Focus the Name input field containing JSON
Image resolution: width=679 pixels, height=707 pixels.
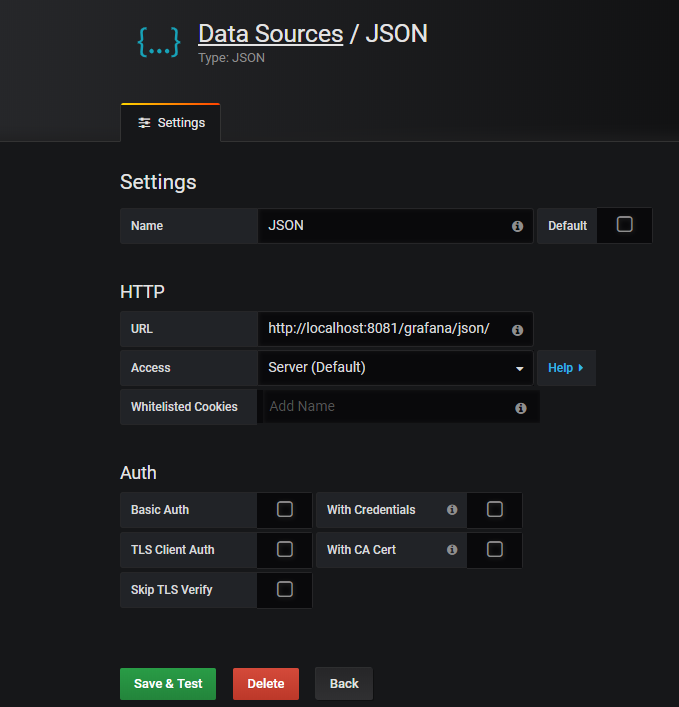tap(395, 225)
